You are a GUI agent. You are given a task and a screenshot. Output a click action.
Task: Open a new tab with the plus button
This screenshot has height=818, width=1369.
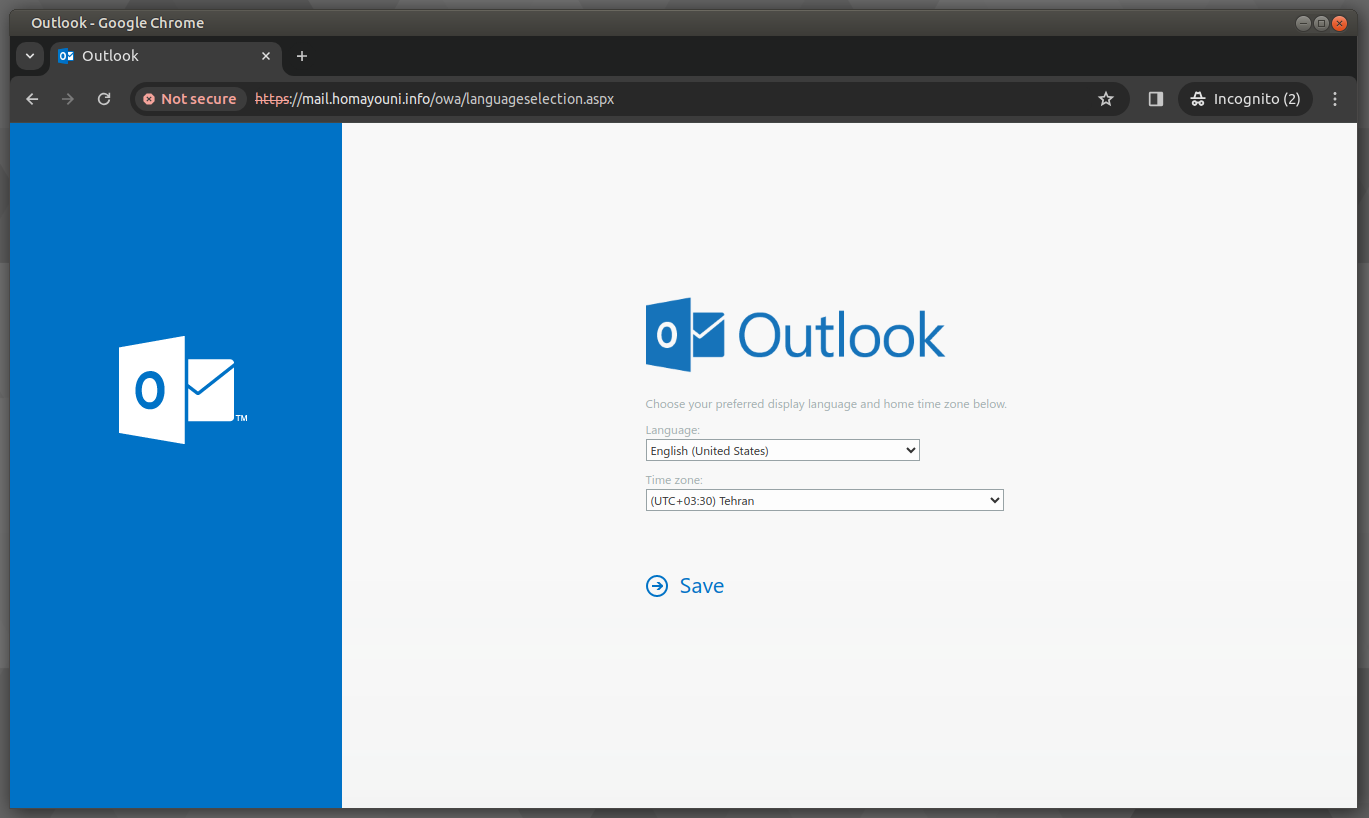(x=302, y=56)
